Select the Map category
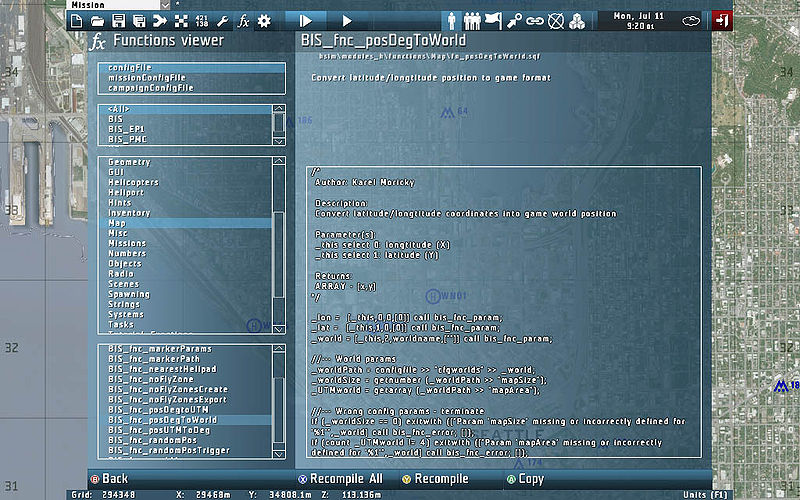The height and width of the screenshot is (500, 800). tap(186, 223)
